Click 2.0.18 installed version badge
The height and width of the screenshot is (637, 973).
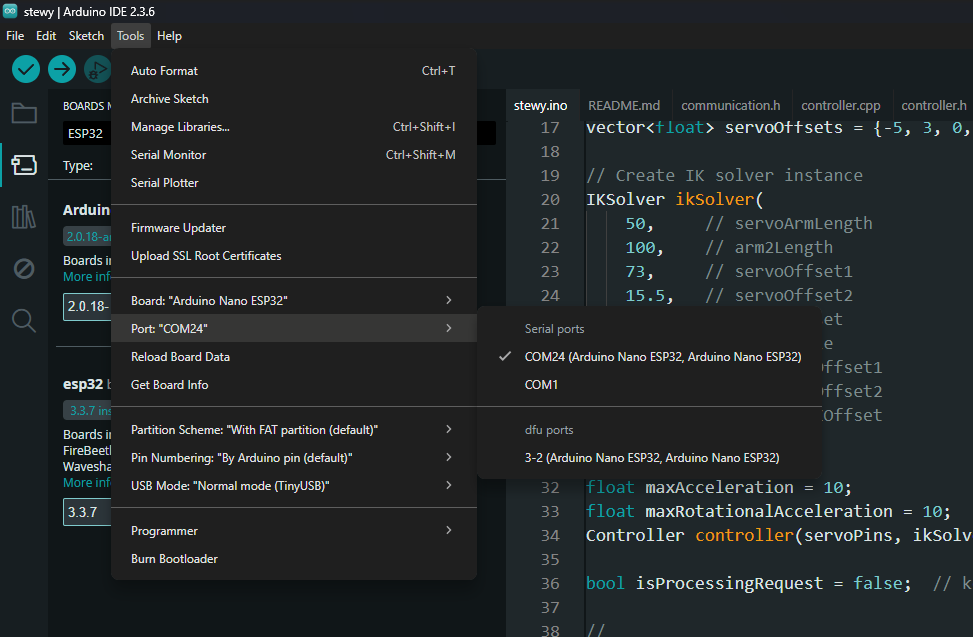[x=88, y=236]
